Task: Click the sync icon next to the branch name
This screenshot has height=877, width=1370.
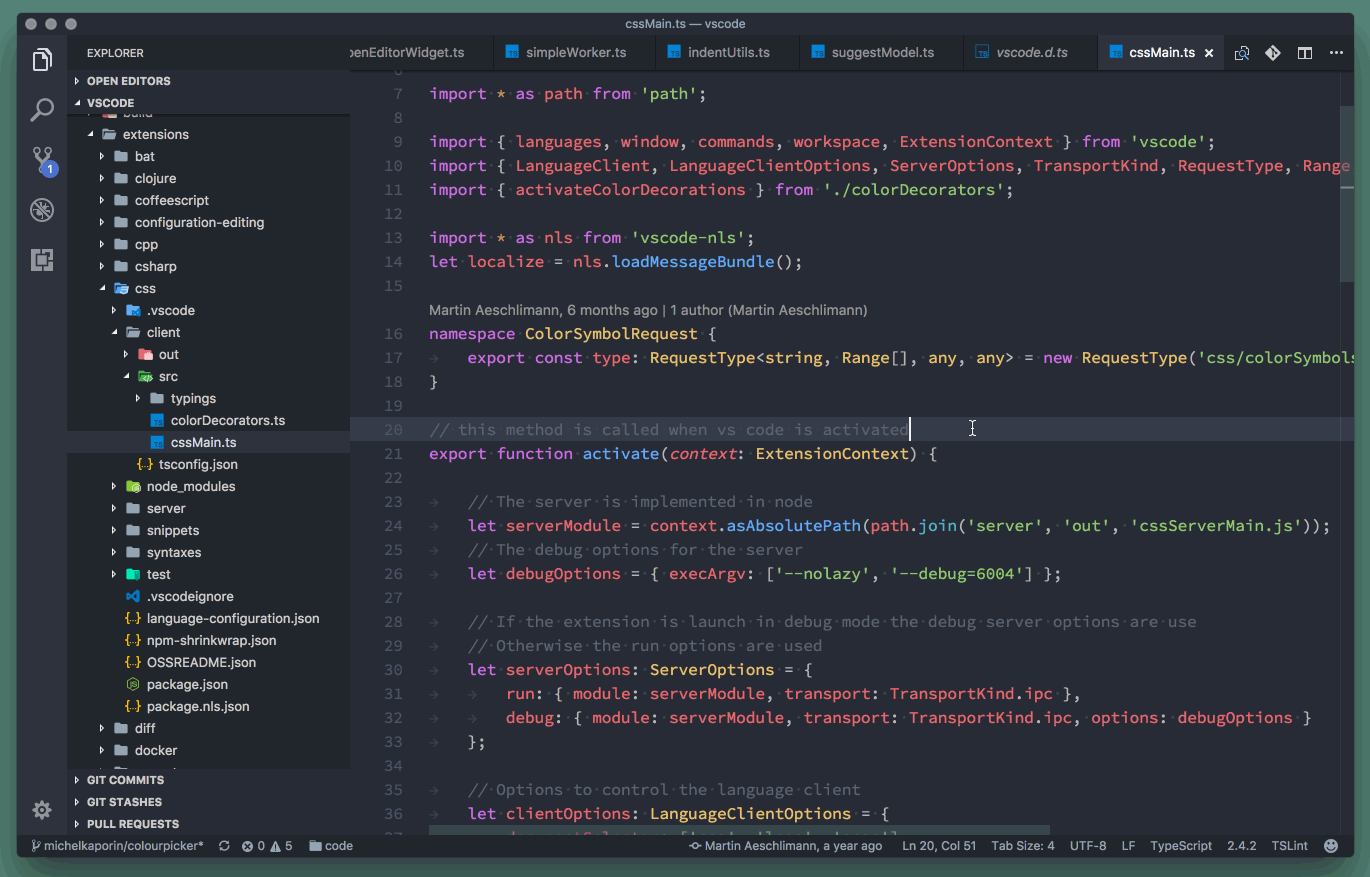Action: pyautogui.click(x=224, y=845)
